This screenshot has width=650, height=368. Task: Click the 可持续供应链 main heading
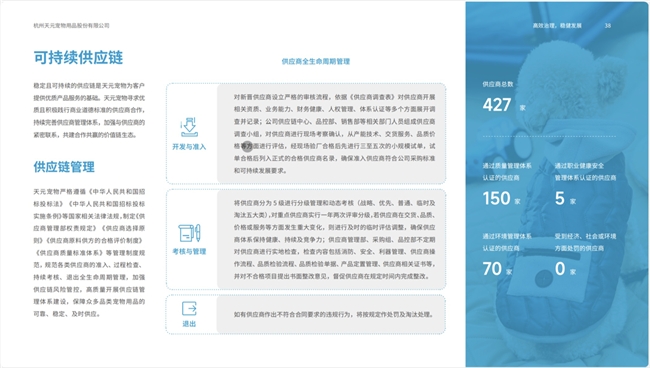(78, 58)
